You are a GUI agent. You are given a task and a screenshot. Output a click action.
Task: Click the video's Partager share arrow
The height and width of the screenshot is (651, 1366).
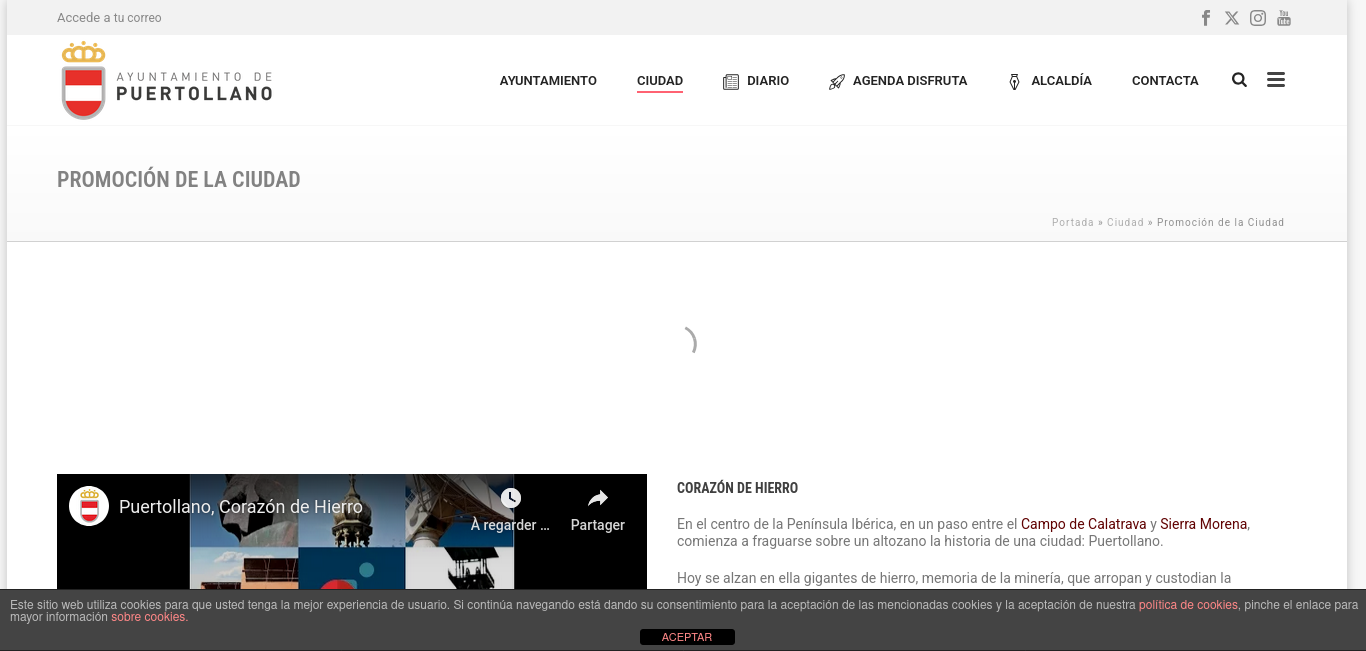(598, 498)
